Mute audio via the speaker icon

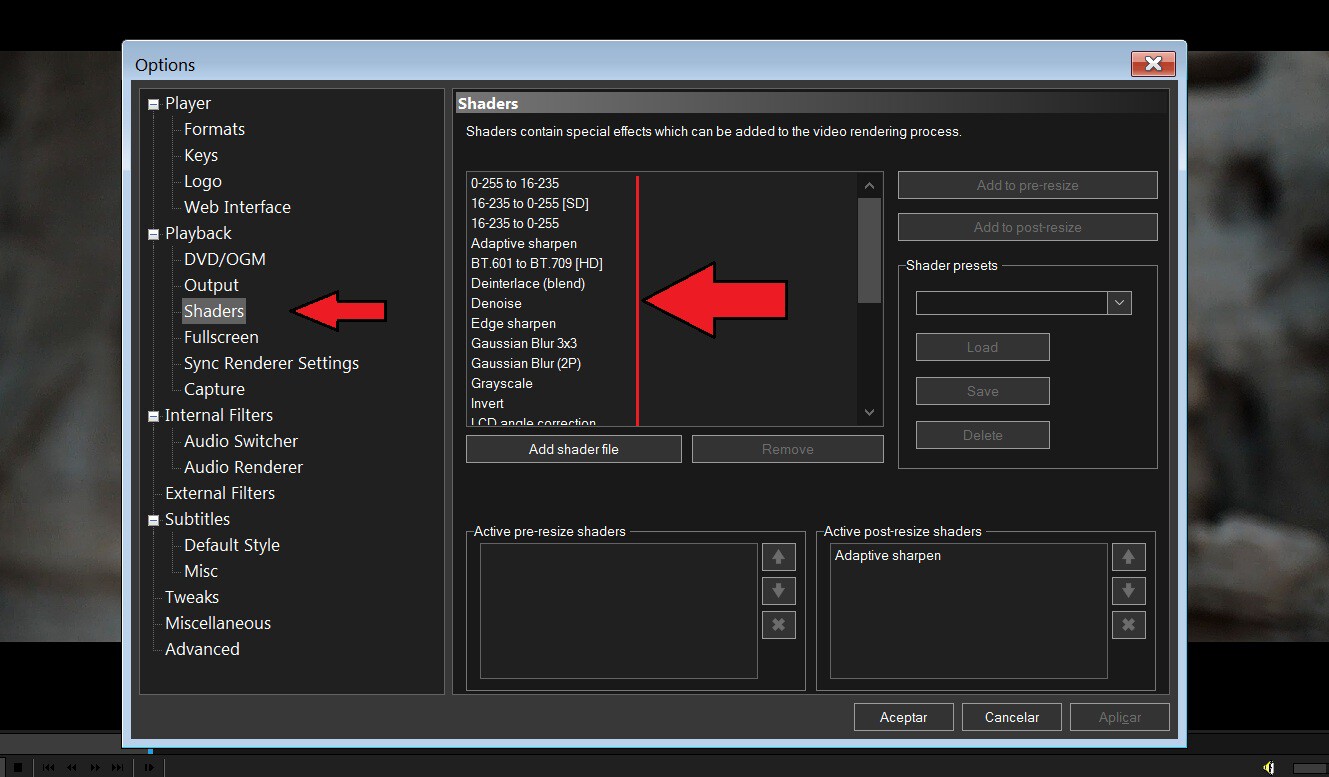(1268, 767)
